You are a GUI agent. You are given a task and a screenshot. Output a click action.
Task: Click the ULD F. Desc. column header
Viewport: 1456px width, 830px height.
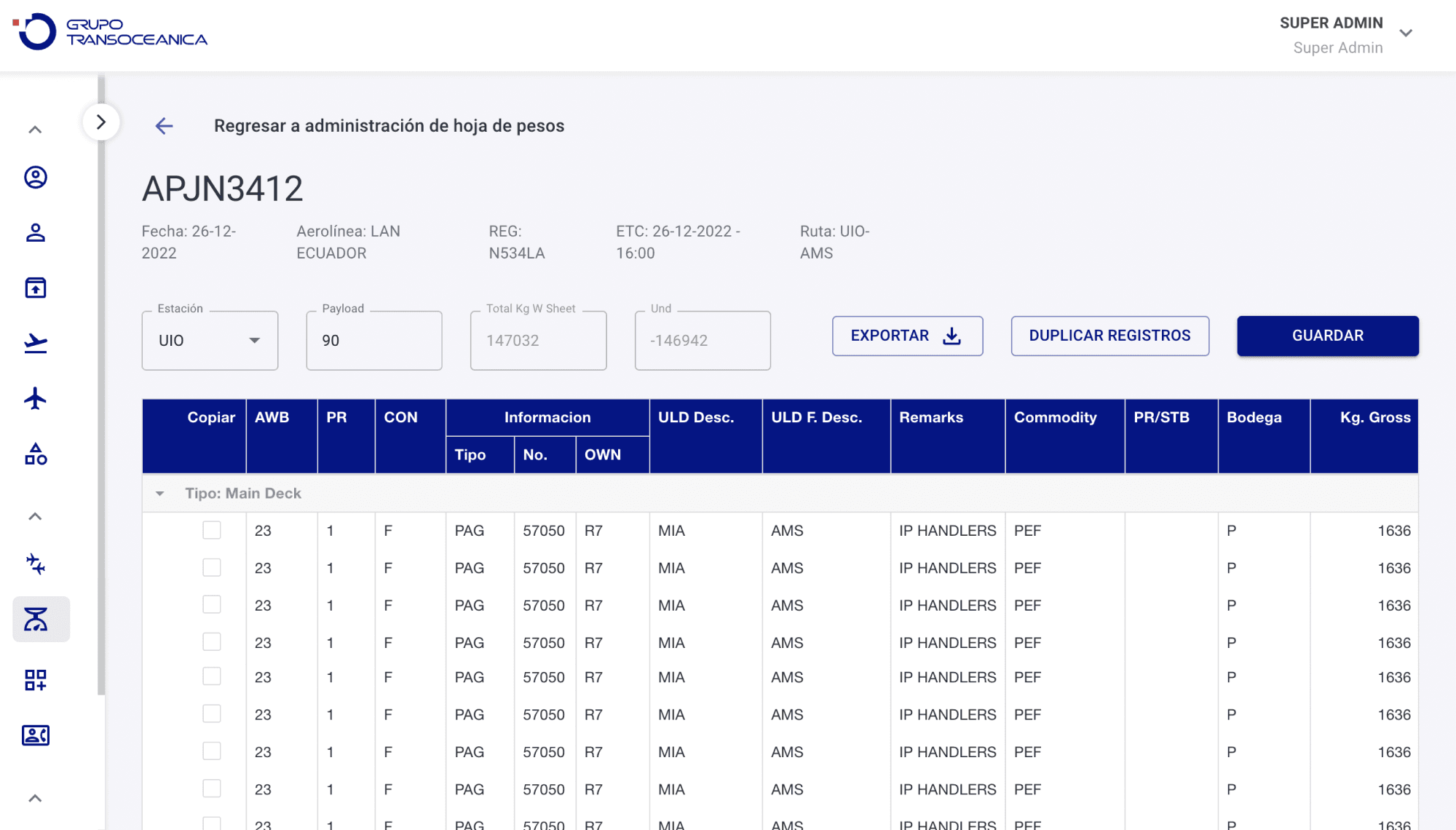tap(826, 436)
